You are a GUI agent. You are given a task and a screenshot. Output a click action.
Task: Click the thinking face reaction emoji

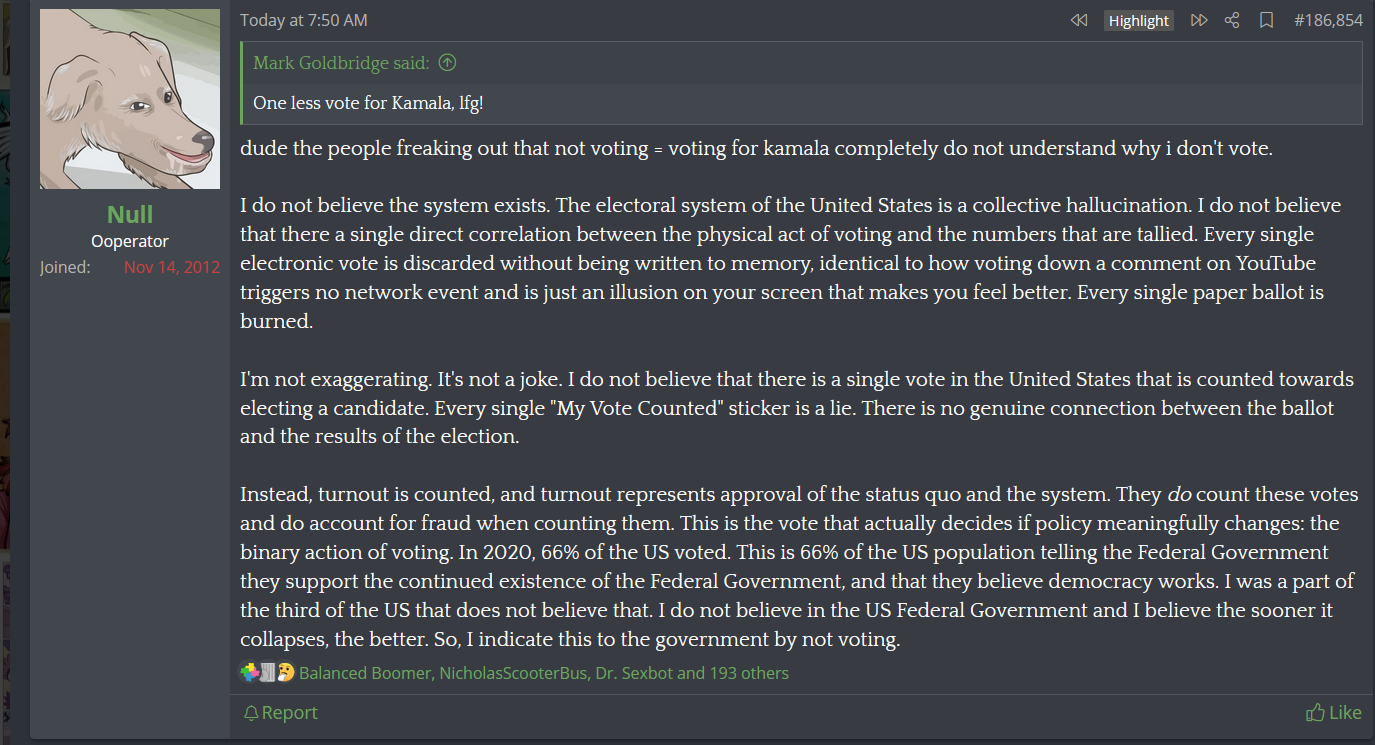pyautogui.click(x=286, y=673)
